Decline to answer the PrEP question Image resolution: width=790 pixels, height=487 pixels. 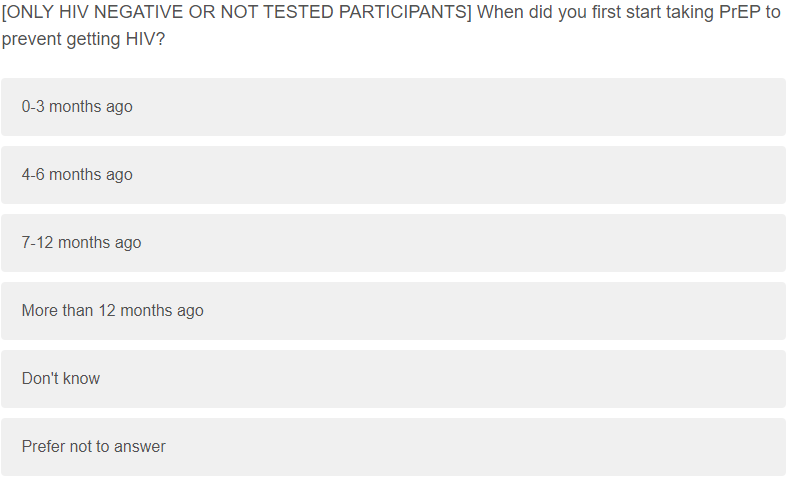(x=393, y=447)
